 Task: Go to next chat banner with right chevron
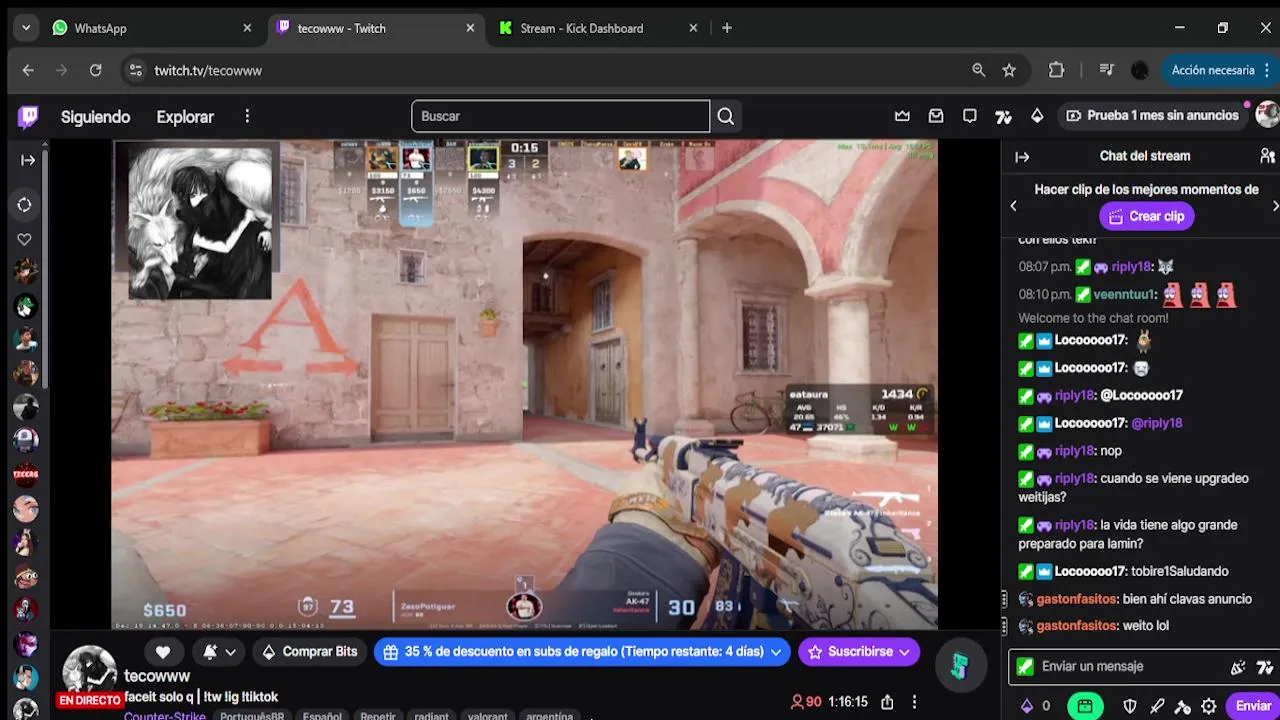click(1275, 206)
